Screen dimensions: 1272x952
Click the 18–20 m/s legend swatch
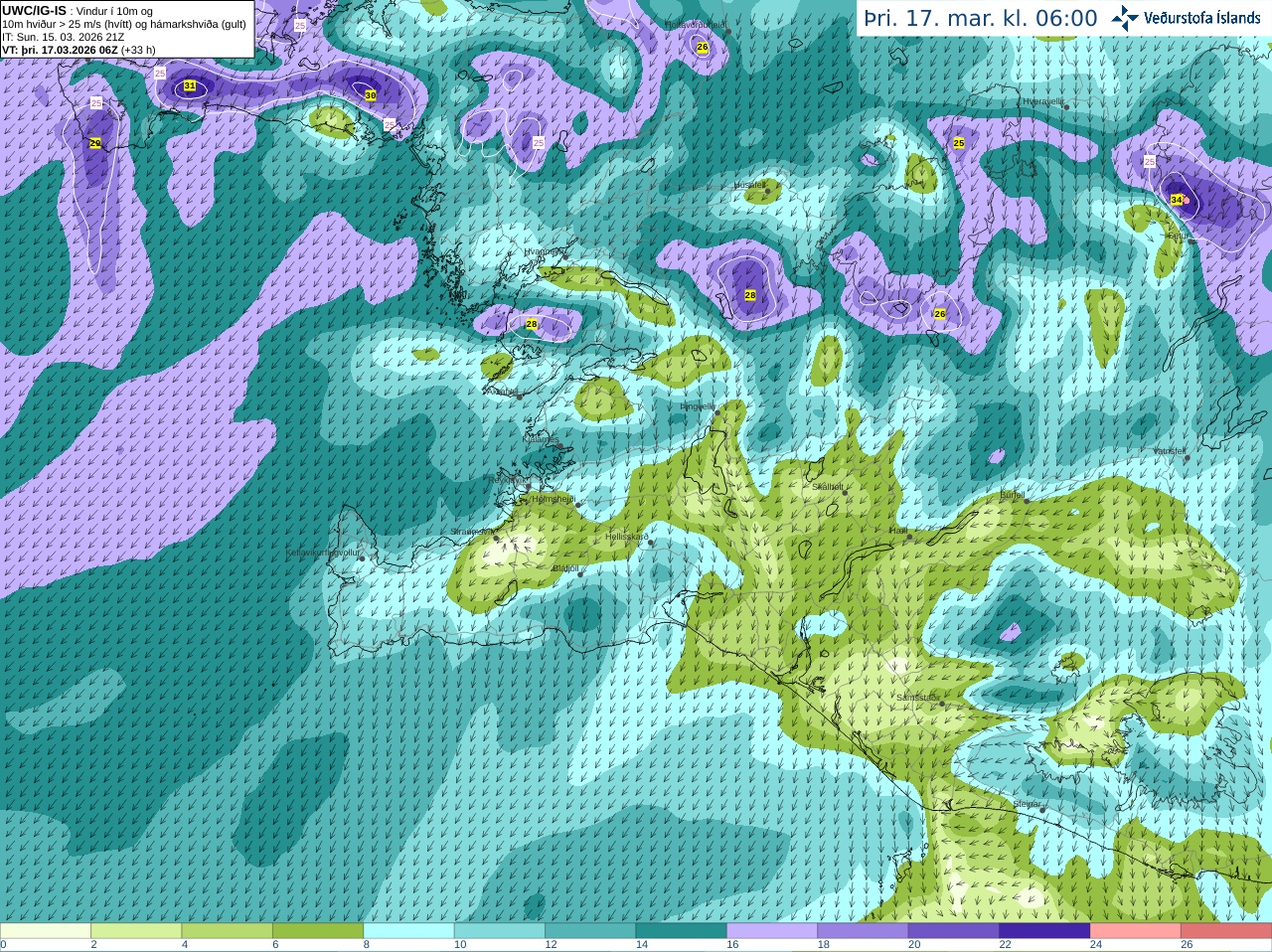click(863, 930)
